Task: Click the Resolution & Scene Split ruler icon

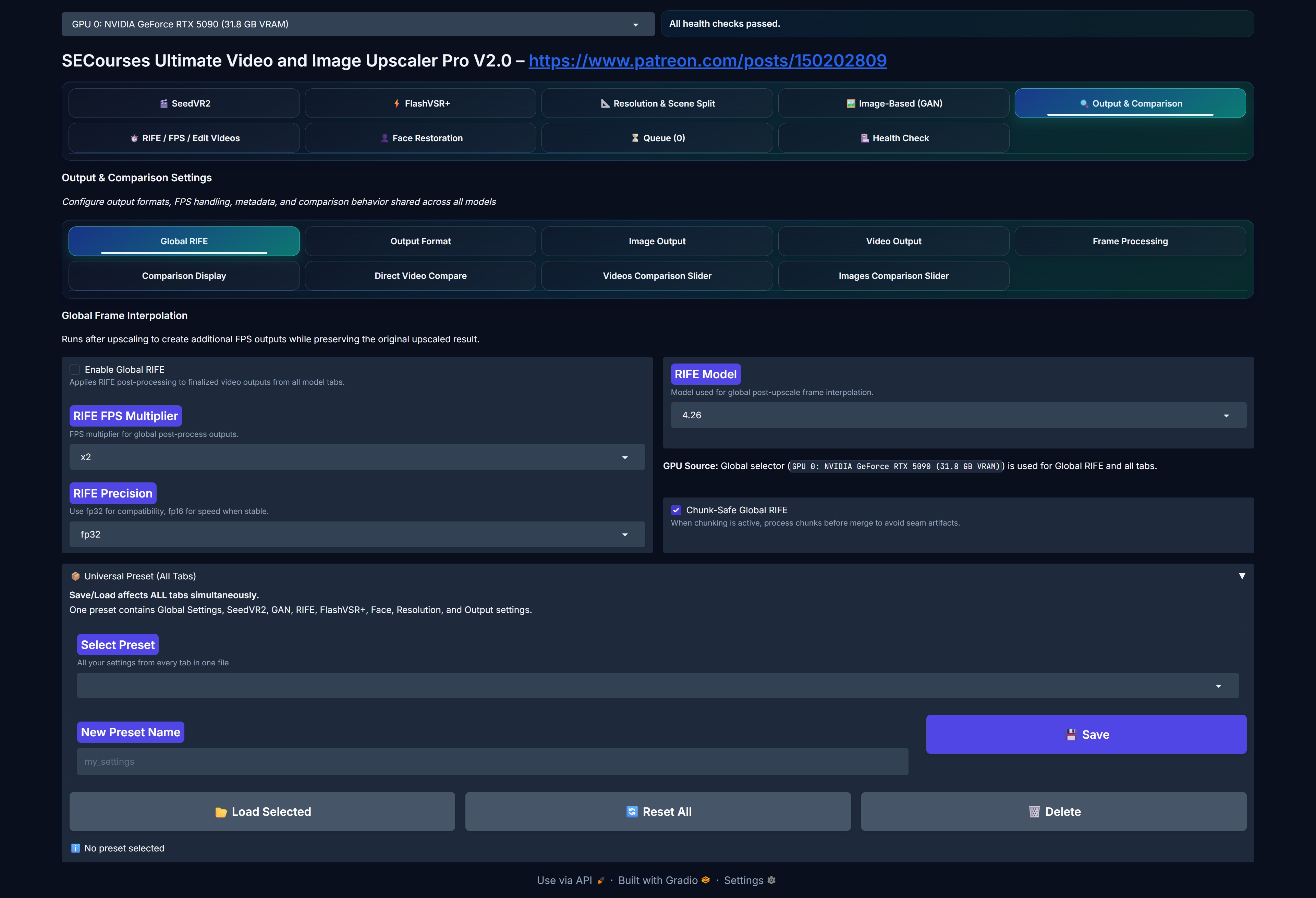Action: coord(605,103)
